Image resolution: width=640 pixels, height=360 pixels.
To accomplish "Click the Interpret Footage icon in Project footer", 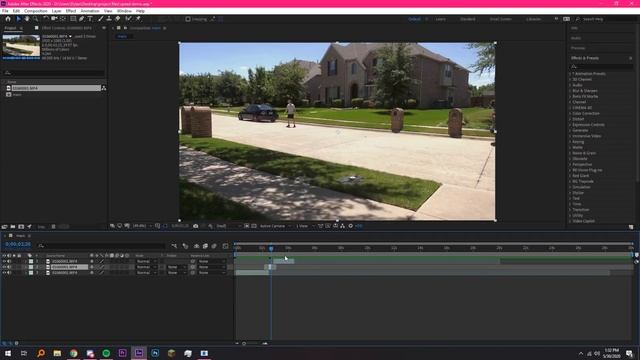I will 4,227.
